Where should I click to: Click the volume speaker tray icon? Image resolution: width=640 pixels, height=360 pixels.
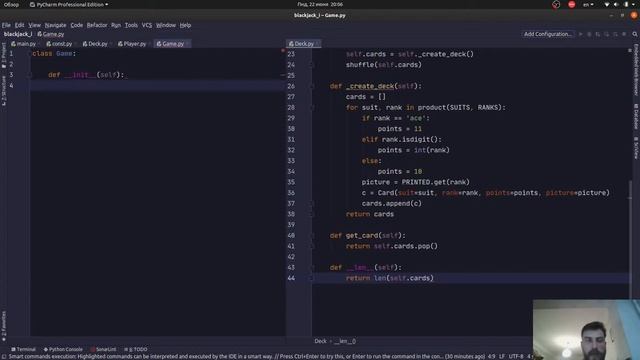coord(616,5)
